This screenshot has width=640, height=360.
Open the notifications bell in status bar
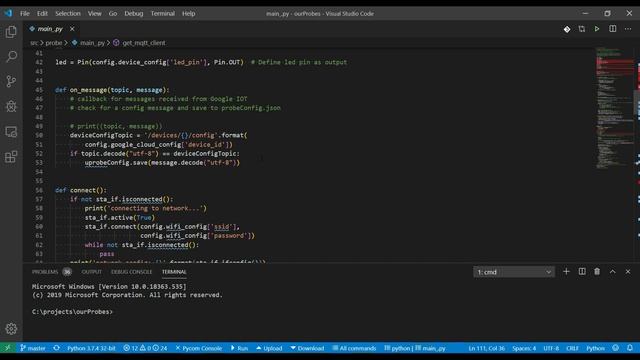[x=630, y=348]
